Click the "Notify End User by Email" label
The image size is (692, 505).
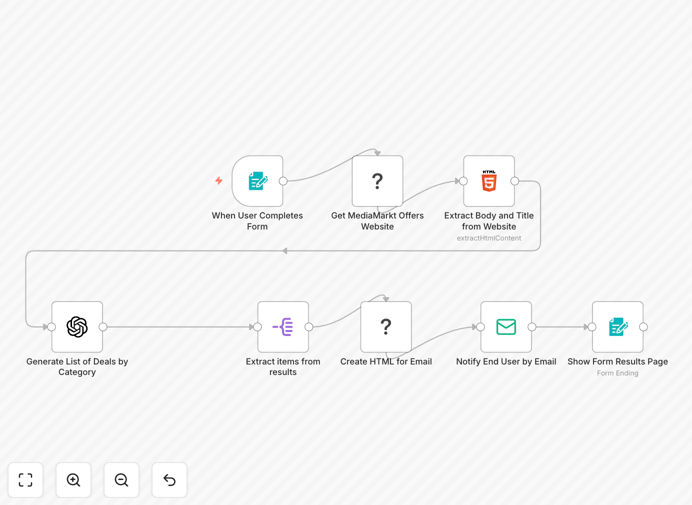pyautogui.click(x=506, y=362)
